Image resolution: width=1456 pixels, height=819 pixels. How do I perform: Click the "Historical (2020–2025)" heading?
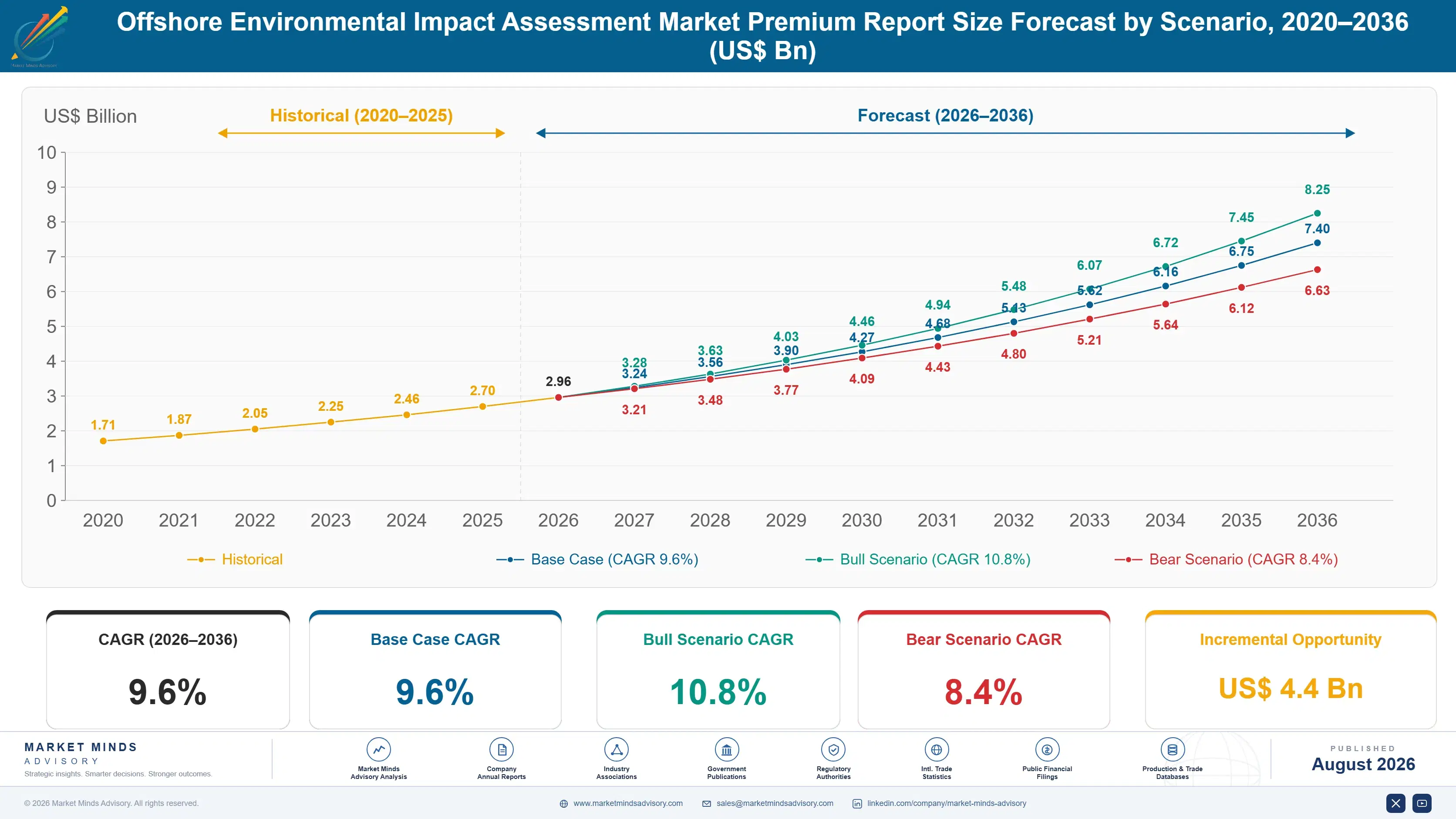point(362,116)
